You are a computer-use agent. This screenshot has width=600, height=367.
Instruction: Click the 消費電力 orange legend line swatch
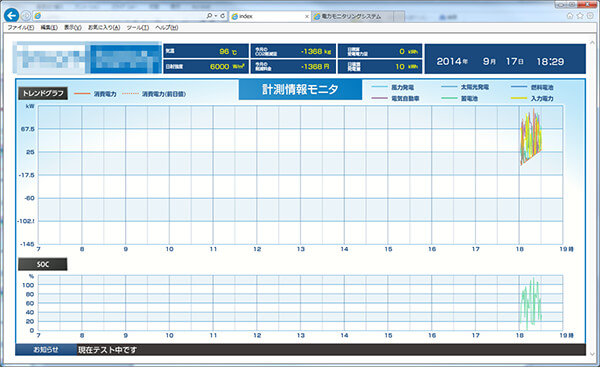(82, 94)
